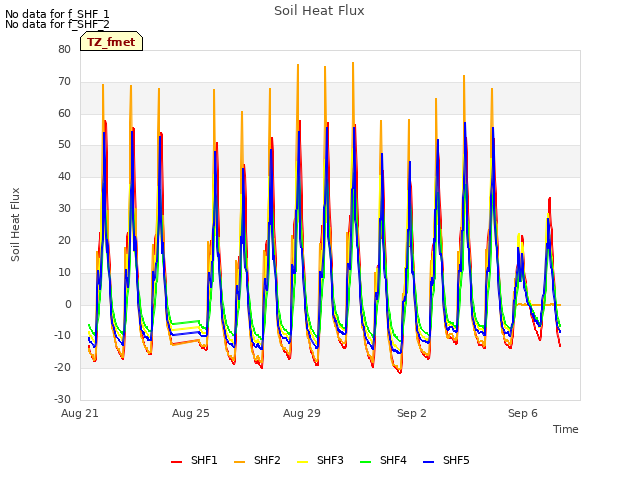Click the Sep 2 x-axis label
This screenshot has height=480, width=640.
[x=412, y=413]
